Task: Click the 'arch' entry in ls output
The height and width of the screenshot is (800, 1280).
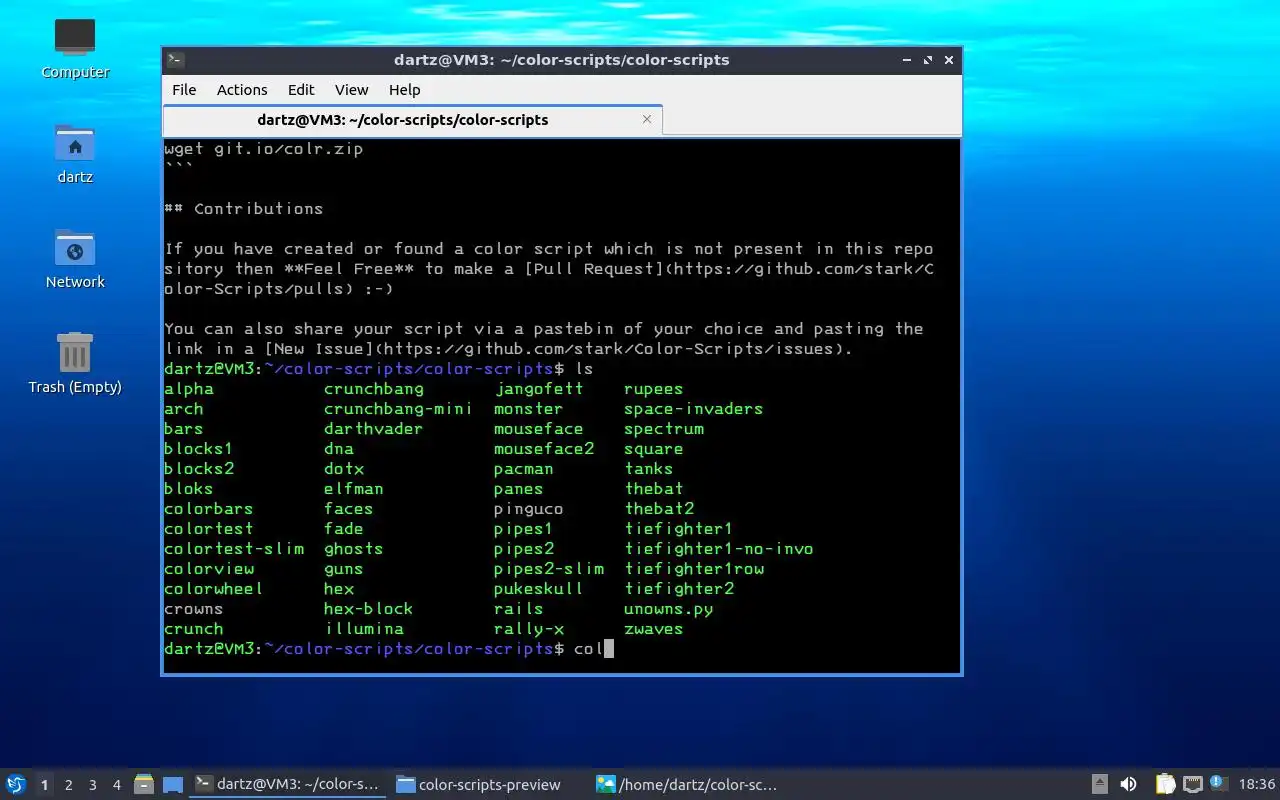Action: pos(184,409)
